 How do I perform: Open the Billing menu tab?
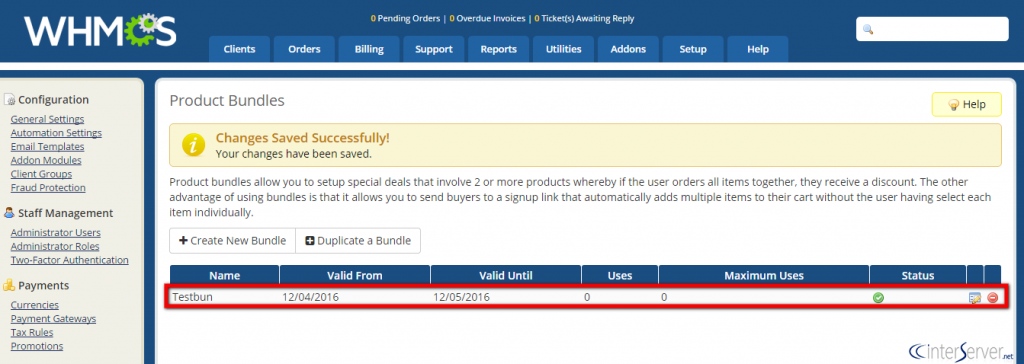click(369, 49)
